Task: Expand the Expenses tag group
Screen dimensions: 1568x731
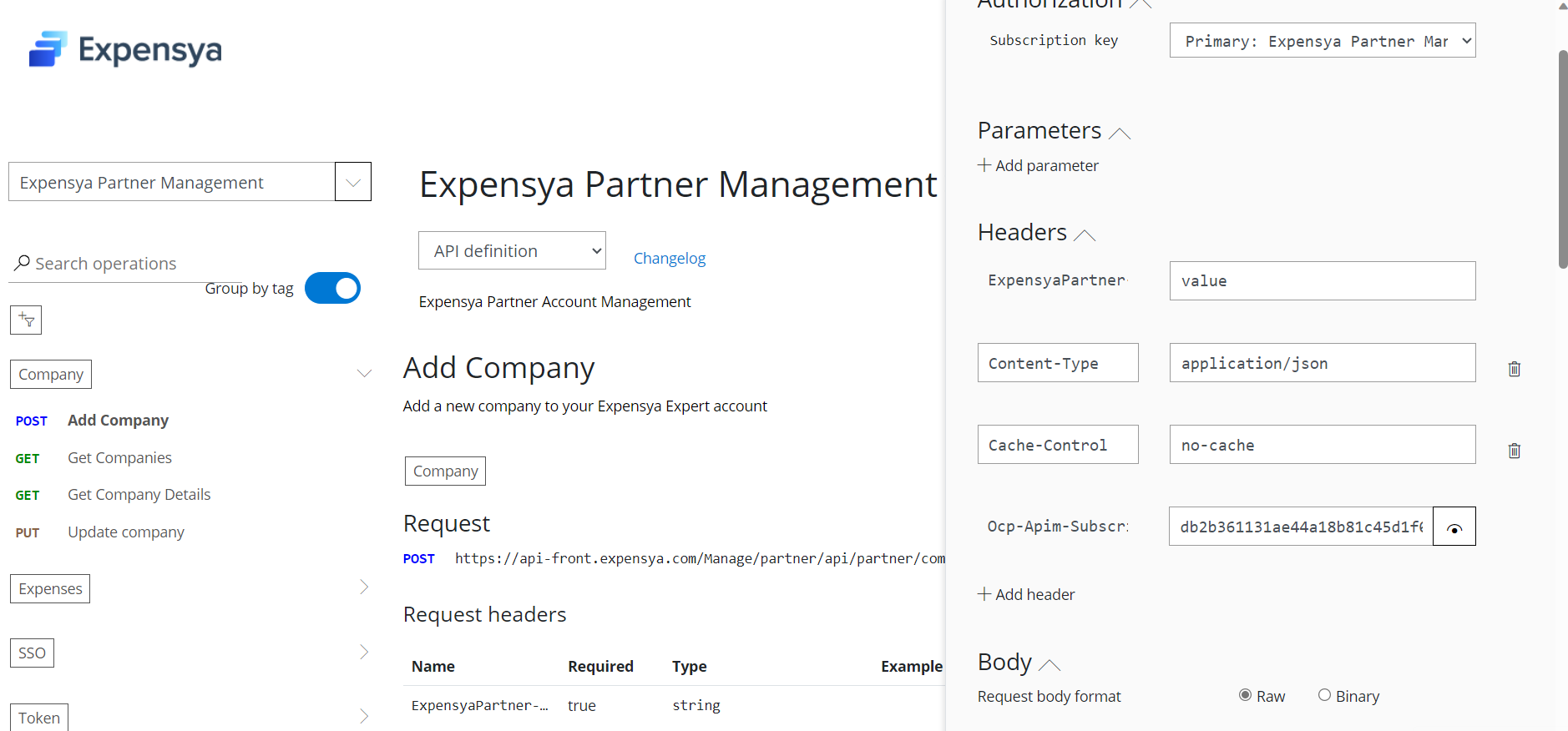Action: [364, 587]
